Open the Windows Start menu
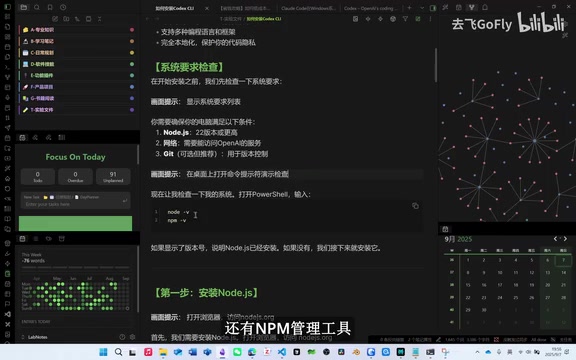The height and width of the screenshot is (360, 576). [x=103, y=352]
